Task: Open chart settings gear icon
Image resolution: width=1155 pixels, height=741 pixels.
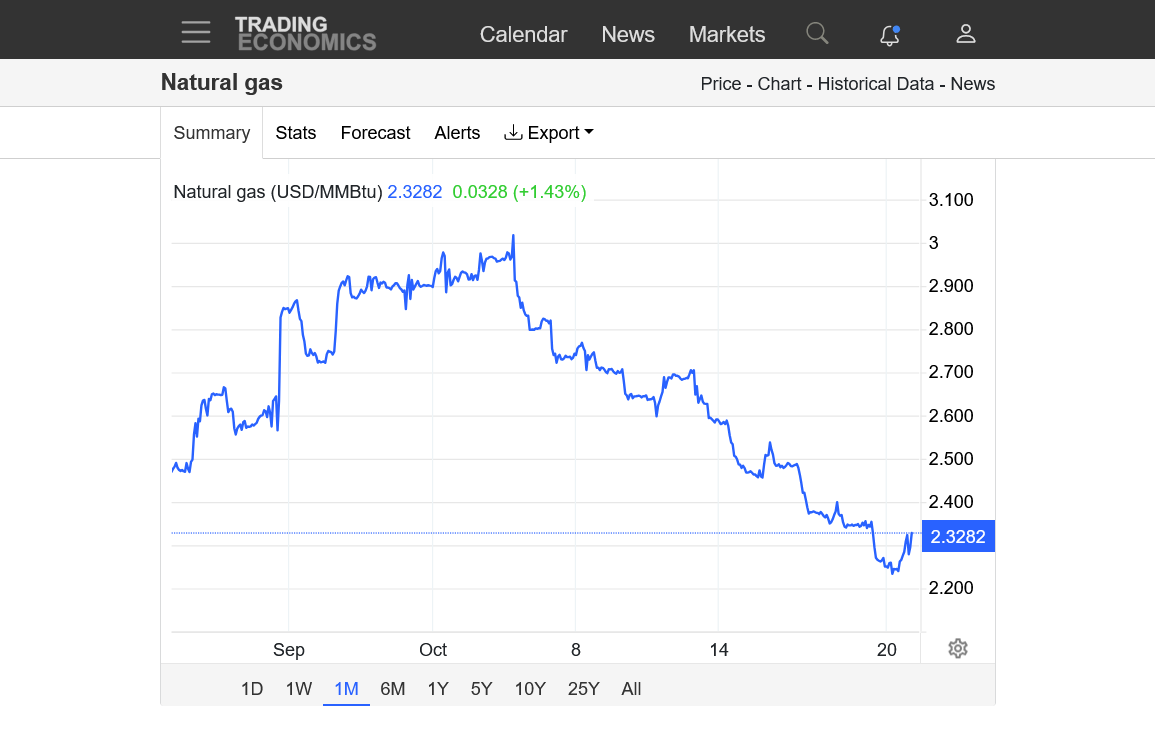Action: 958,648
